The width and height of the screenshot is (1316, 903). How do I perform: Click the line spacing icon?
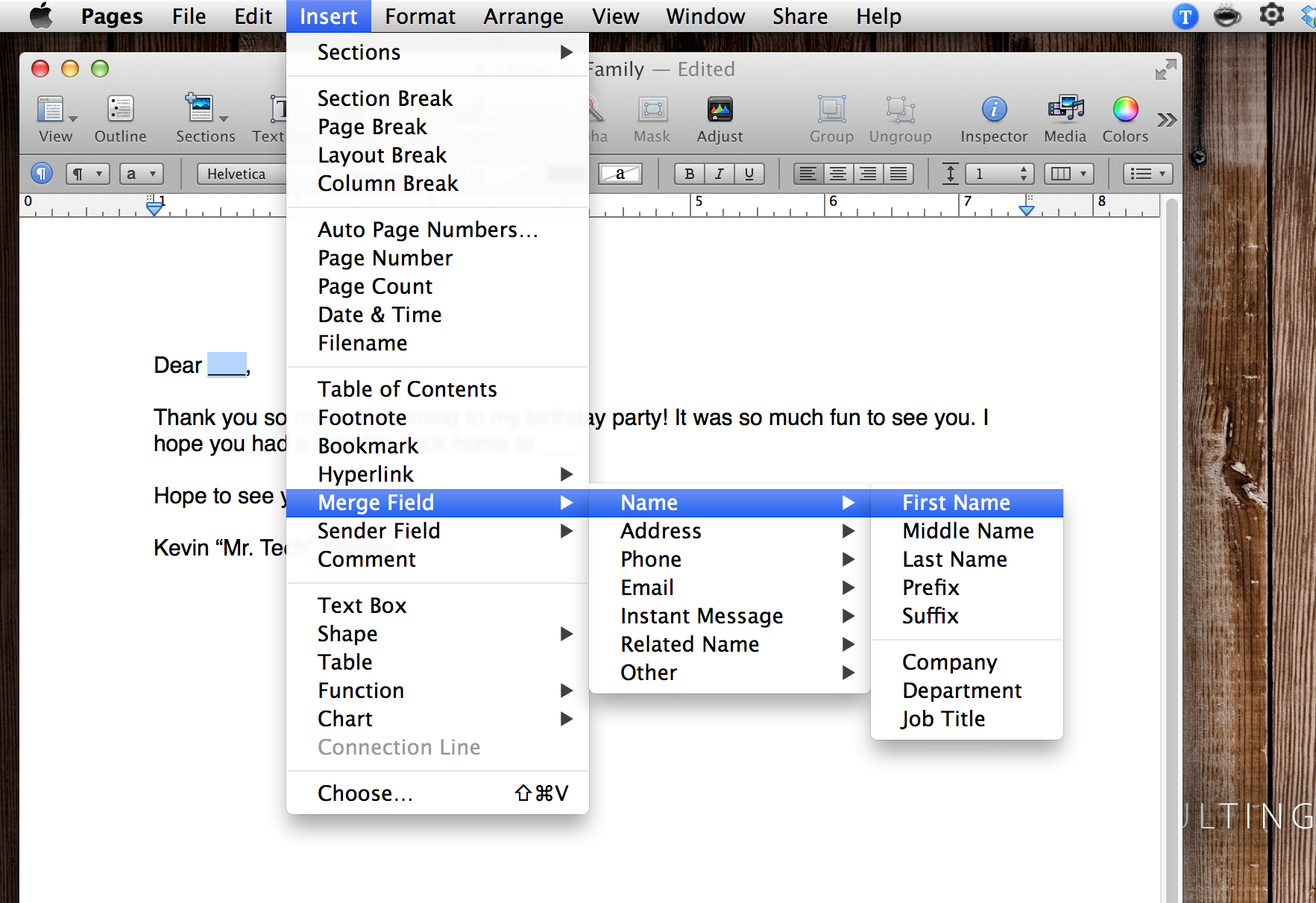click(950, 174)
